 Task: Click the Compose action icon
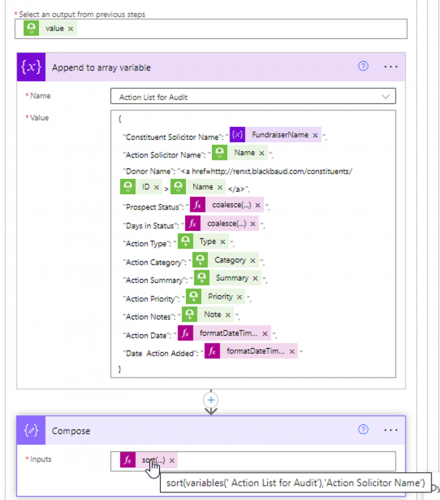tap(31, 430)
